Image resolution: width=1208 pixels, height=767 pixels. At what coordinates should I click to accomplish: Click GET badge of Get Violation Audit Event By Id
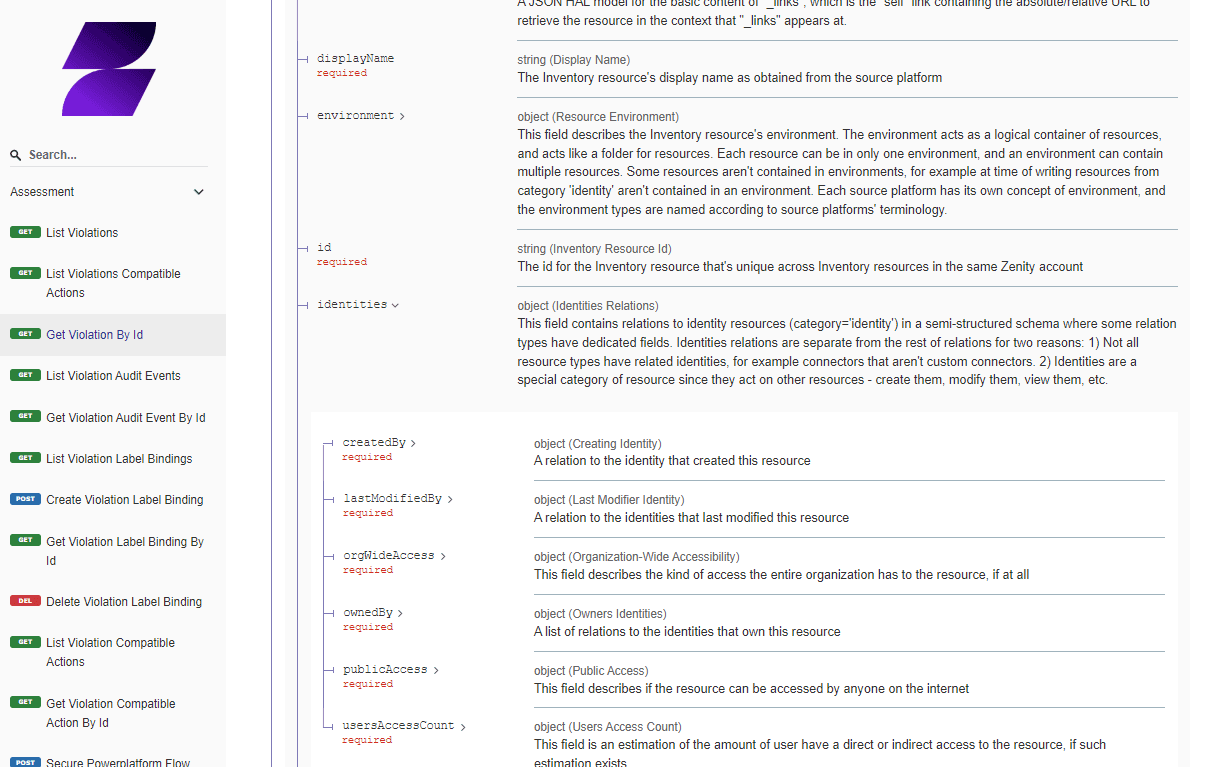click(x=25, y=417)
